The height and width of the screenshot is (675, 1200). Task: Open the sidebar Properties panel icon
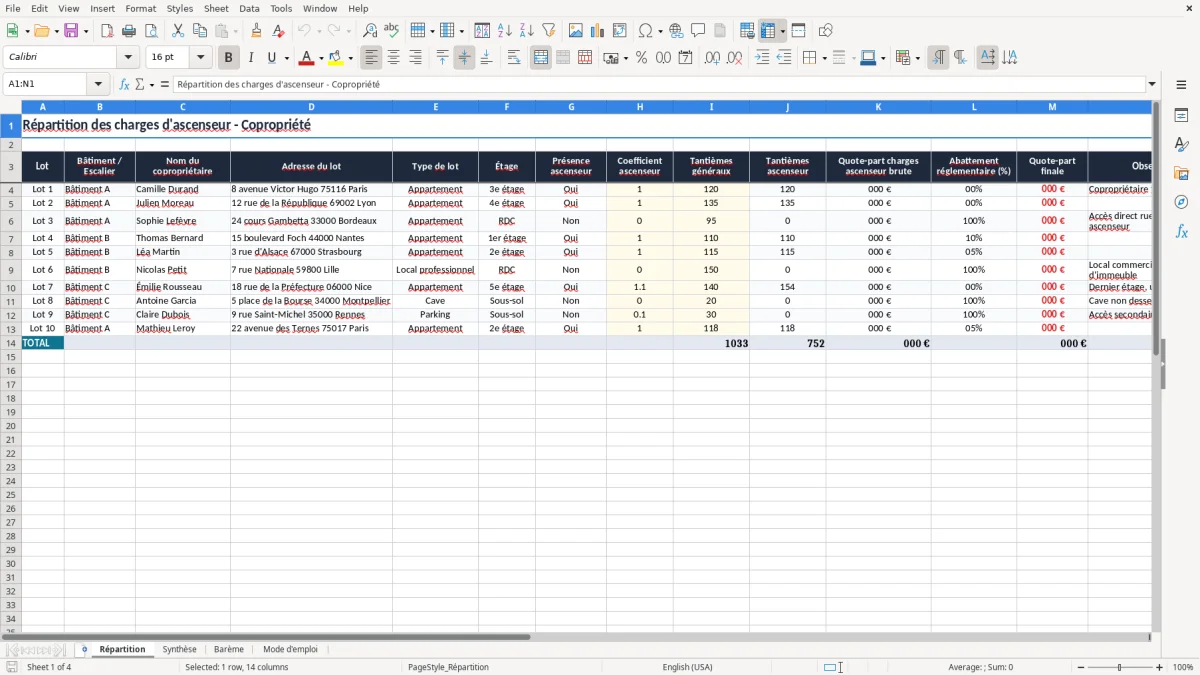1181,116
